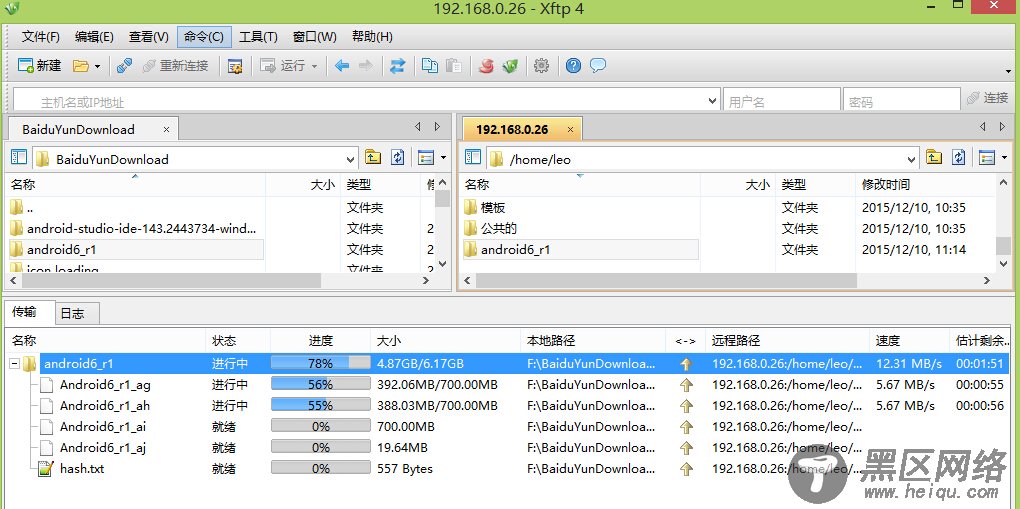This screenshot has width=1020, height=509.
Task: Click the blue back arrow icon
Action: (x=342, y=66)
